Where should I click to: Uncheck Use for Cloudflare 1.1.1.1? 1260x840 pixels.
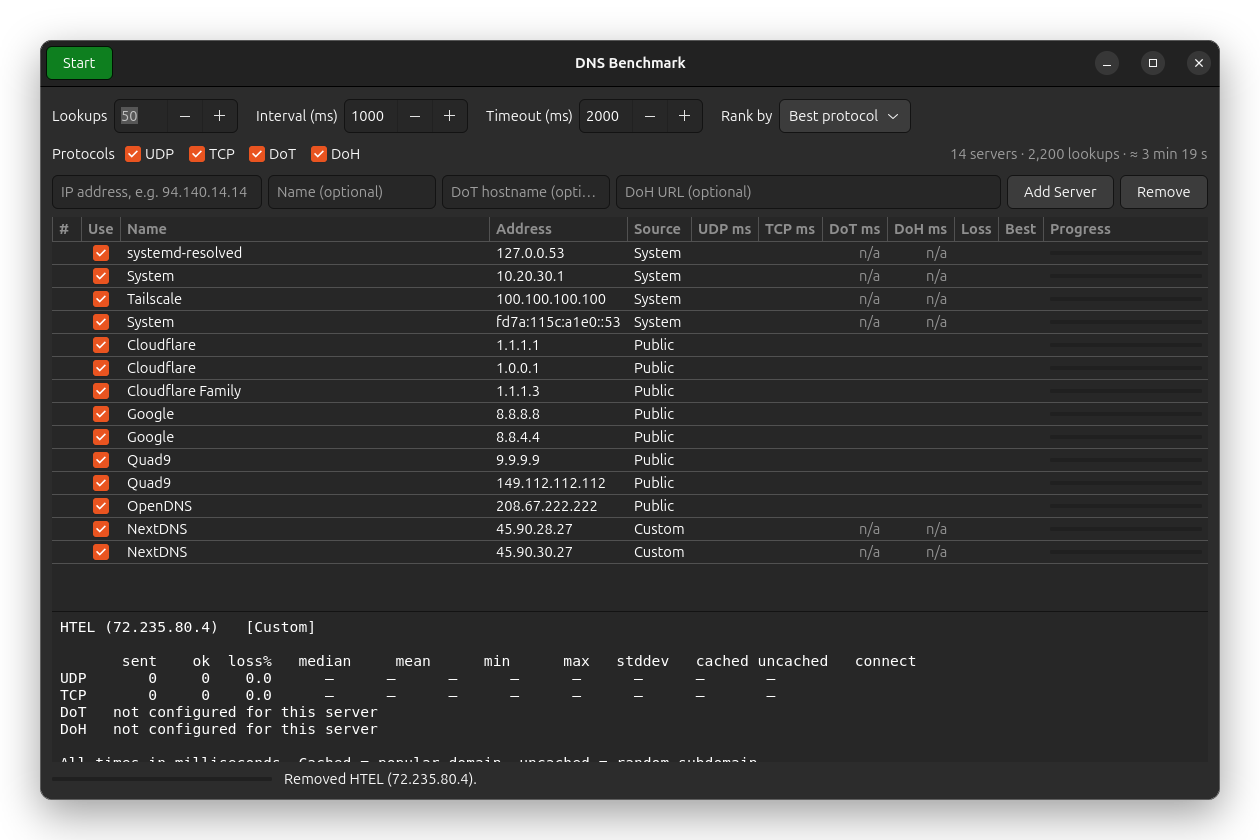pyautogui.click(x=101, y=345)
